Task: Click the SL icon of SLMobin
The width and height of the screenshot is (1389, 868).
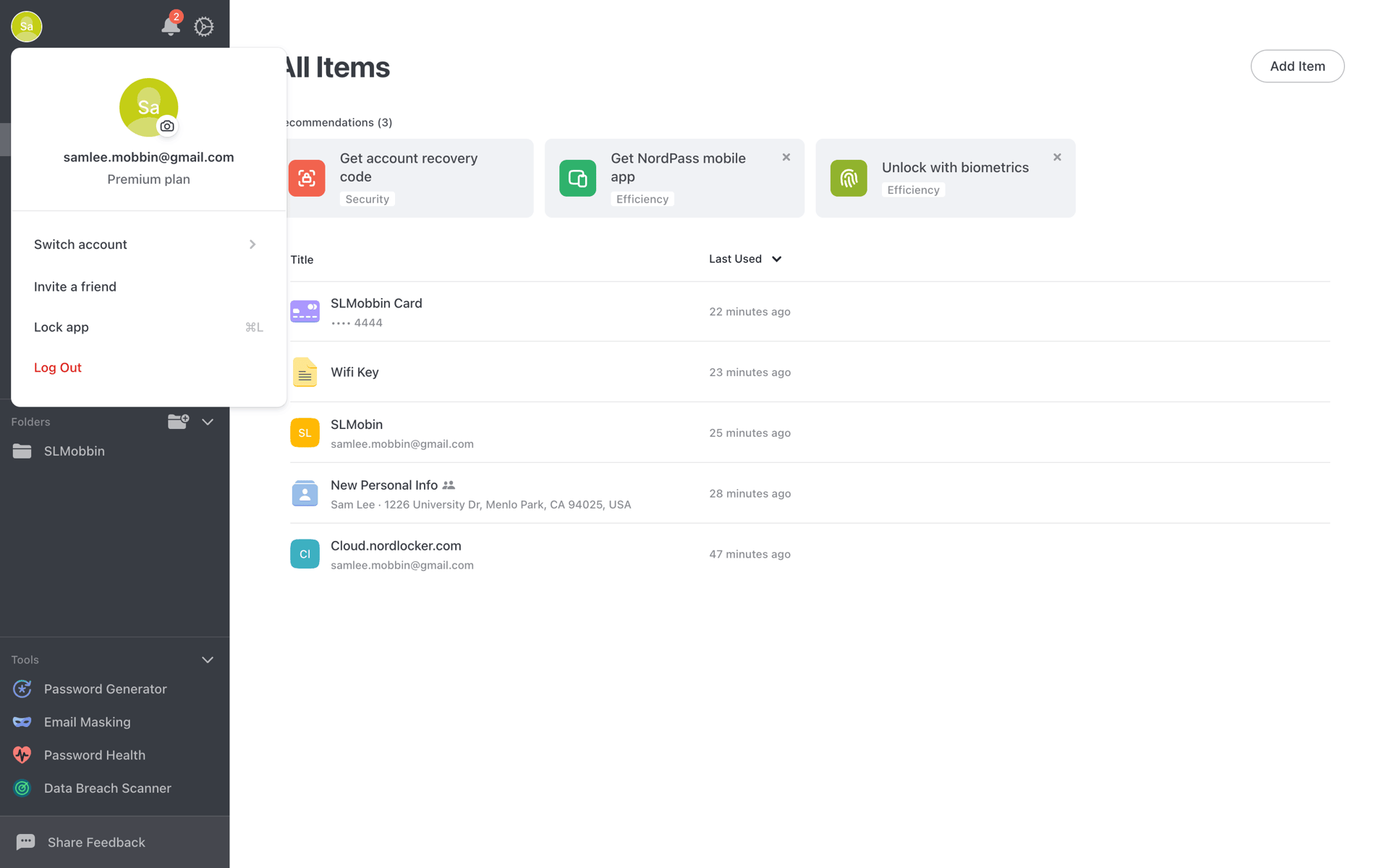Action: (305, 433)
